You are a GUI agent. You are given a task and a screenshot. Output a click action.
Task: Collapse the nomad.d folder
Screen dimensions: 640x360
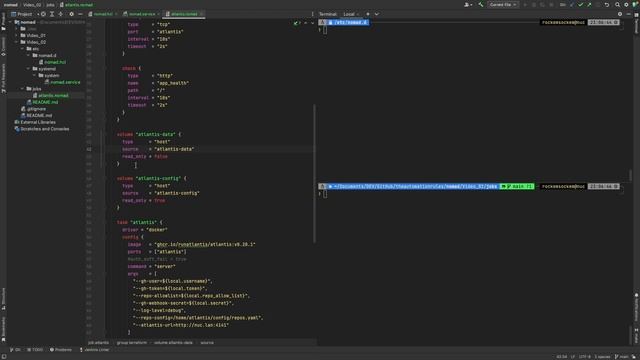(x=29, y=55)
